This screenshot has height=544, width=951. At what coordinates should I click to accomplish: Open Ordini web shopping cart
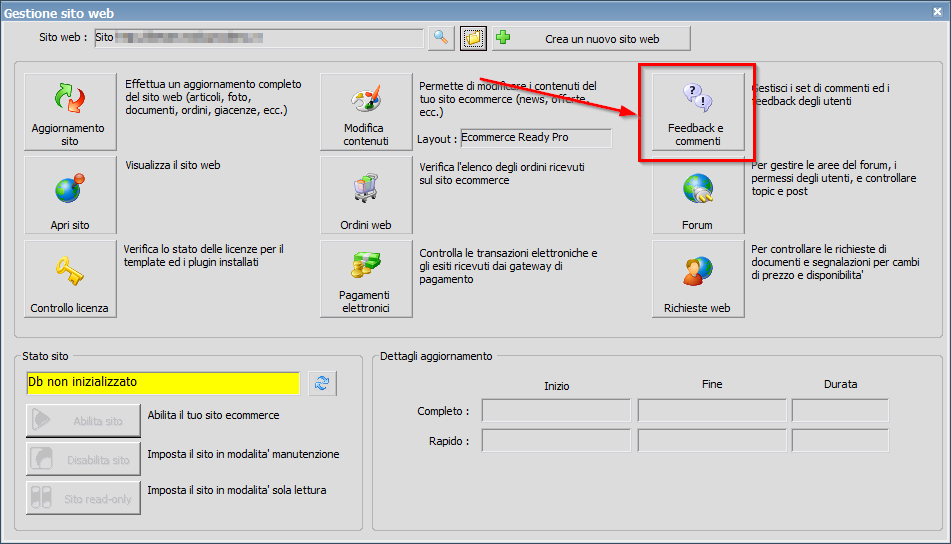coord(366,195)
